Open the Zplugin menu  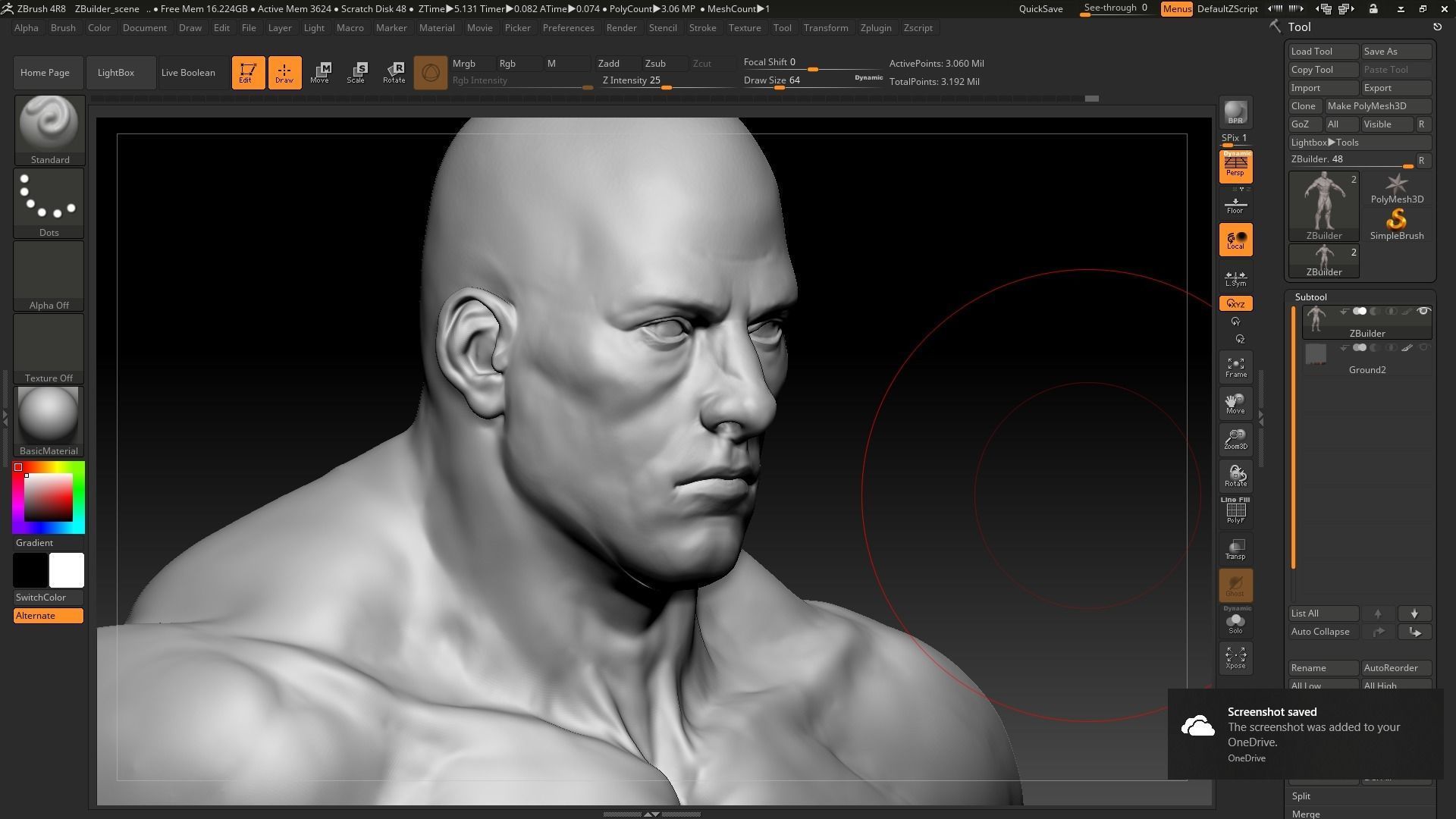tap(876, 28)
